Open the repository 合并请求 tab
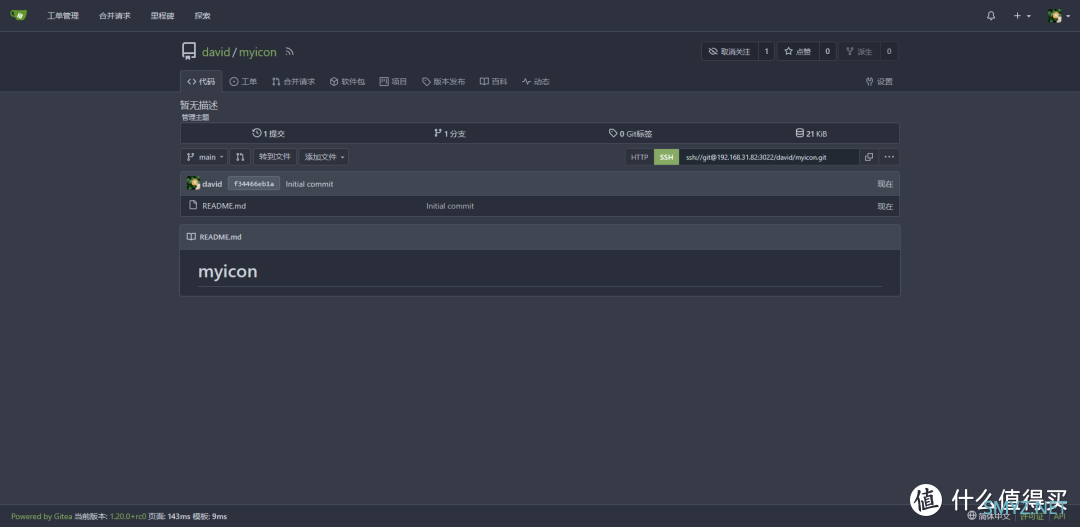The height and width of the screenshot is (527, 1080). (293, 81)
